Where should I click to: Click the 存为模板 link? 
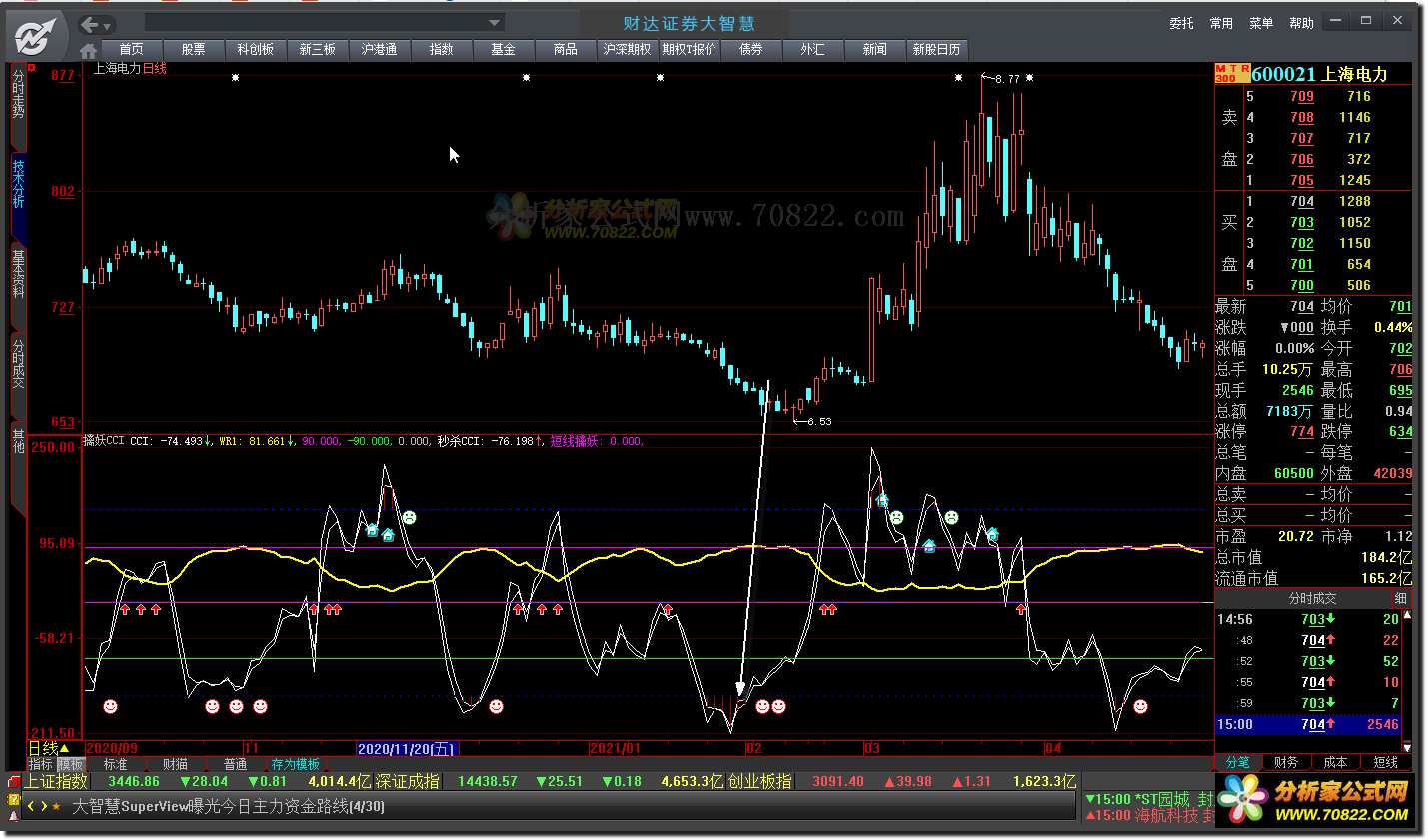click(x=296, y=764)
